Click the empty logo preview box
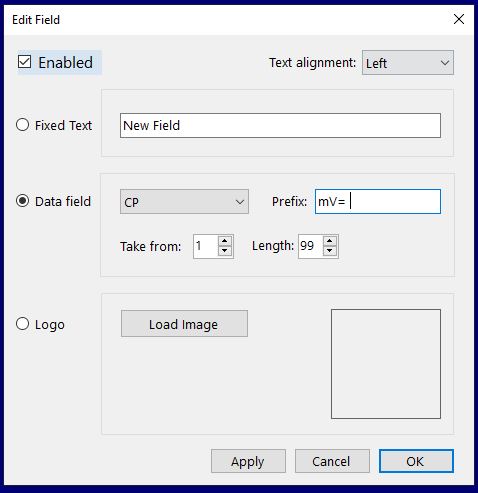This screenshot has width=478, height=493. pyautogui.click(x=386, y=364)
